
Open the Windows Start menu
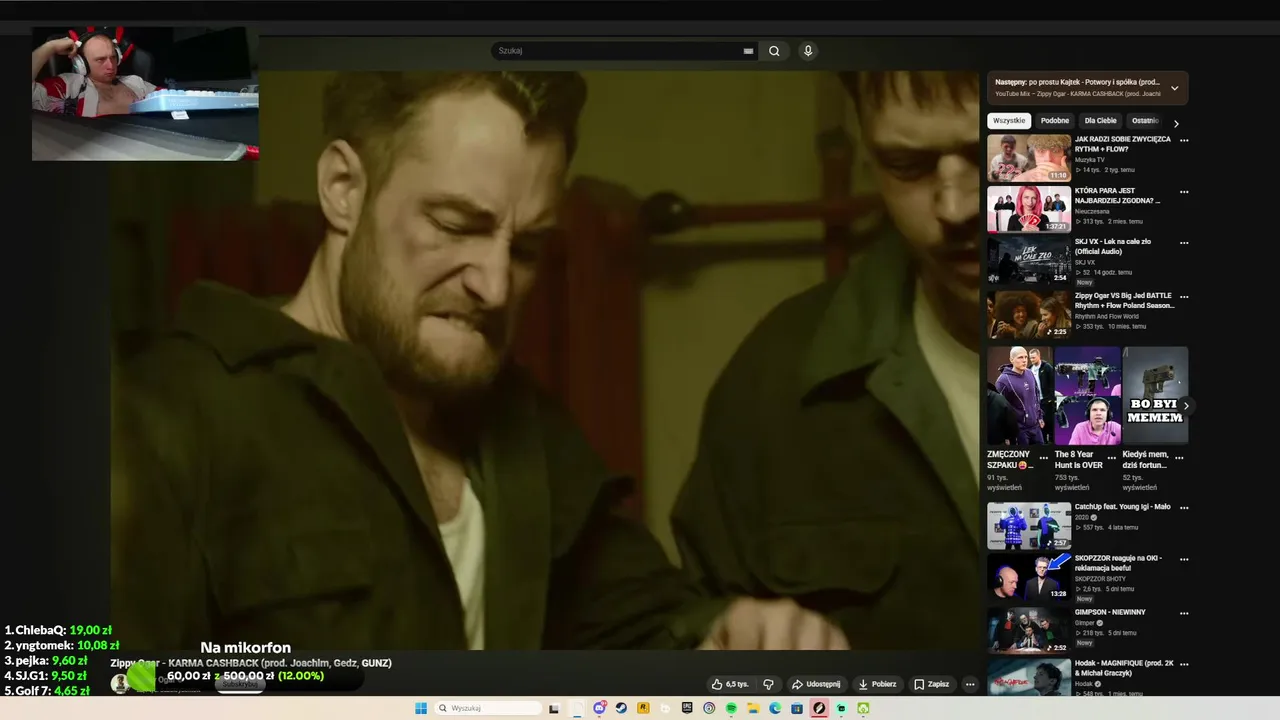pyautogui.click(x=421, y=708)
